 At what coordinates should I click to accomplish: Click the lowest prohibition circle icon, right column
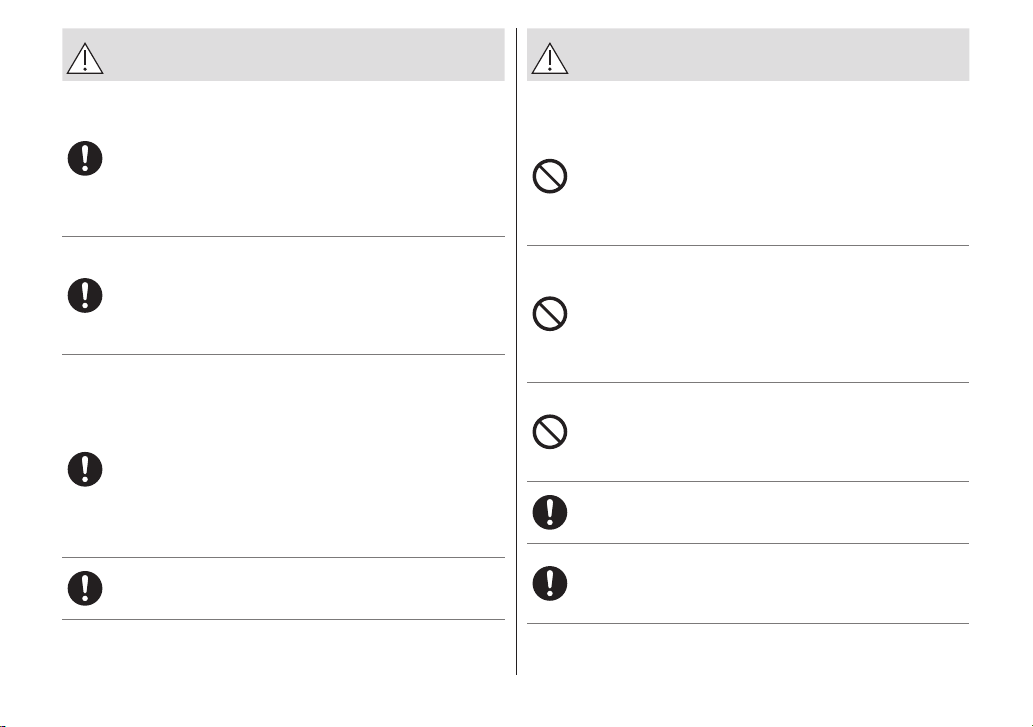(549, 432)
